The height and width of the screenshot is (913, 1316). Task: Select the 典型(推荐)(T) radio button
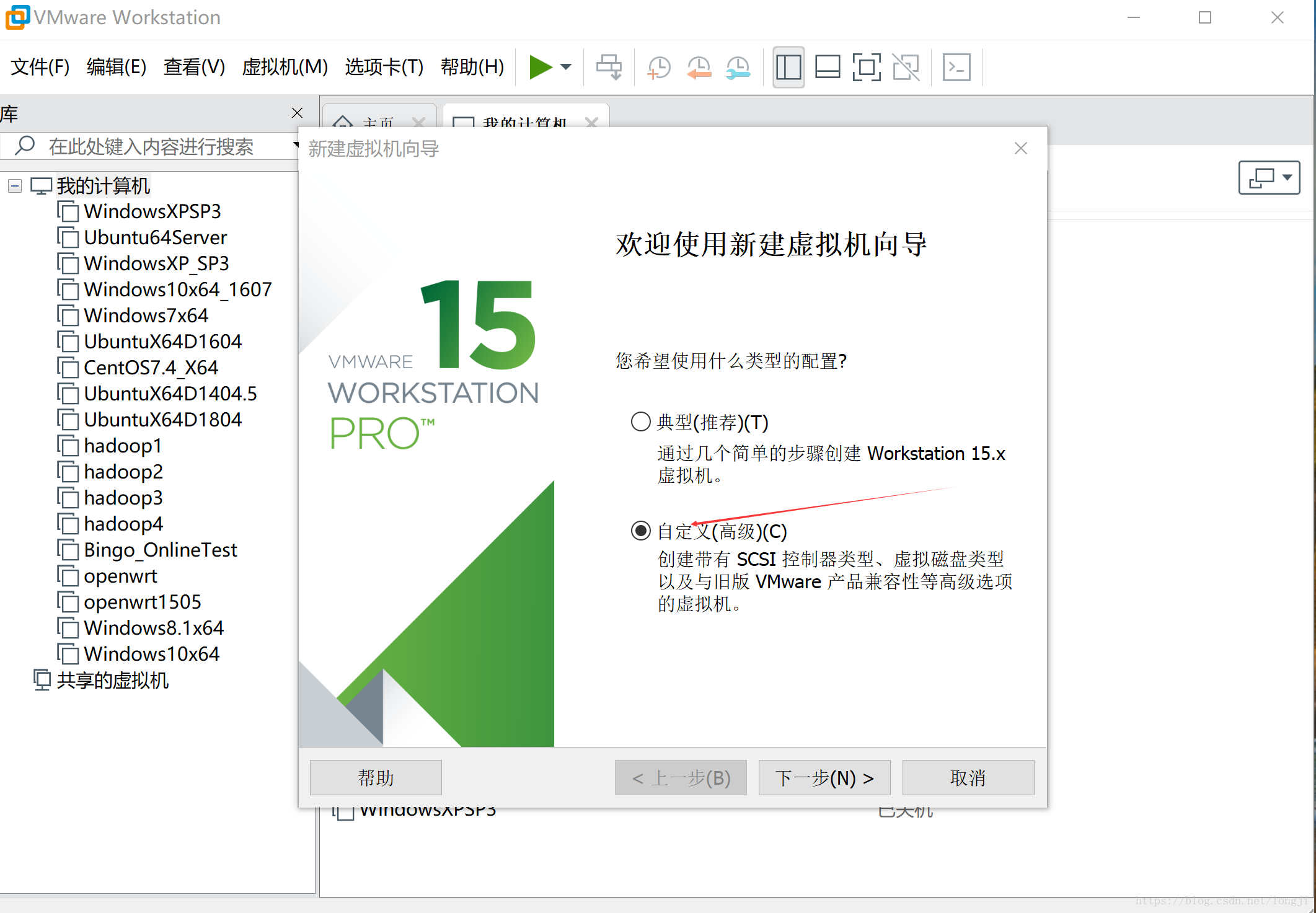pyautogui.click(x=640, y=421)
